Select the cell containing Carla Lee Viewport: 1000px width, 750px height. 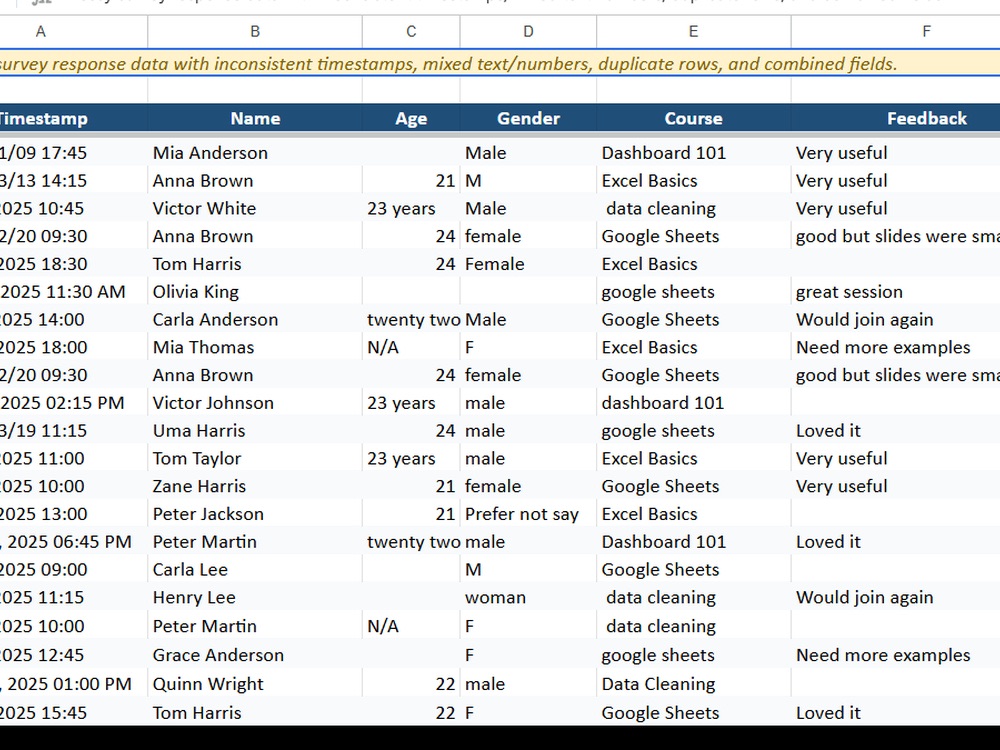click(254, 570)
